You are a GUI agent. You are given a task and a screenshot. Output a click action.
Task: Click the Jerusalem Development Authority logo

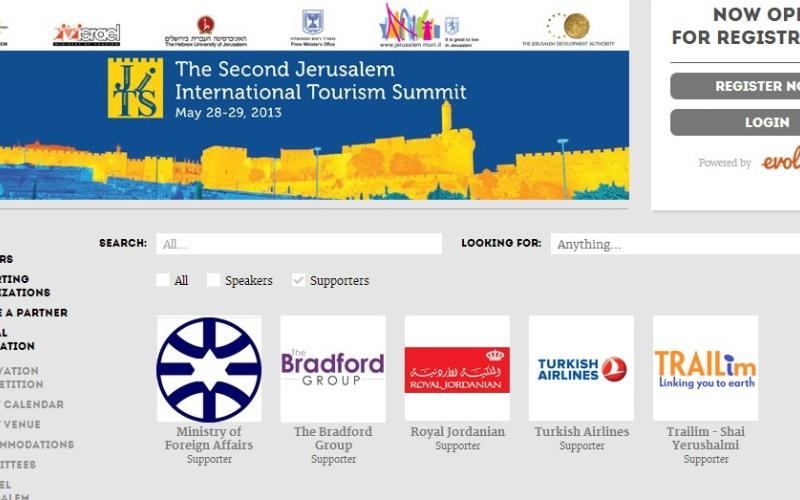(x=568, y=29)
